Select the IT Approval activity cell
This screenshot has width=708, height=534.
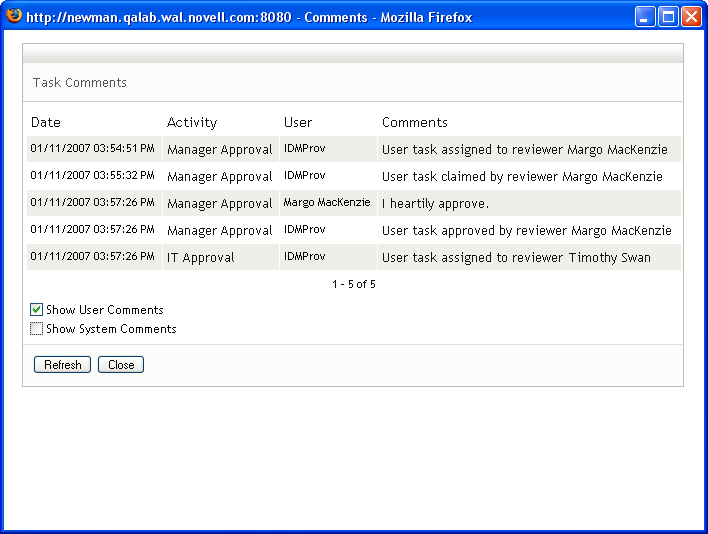201,258
